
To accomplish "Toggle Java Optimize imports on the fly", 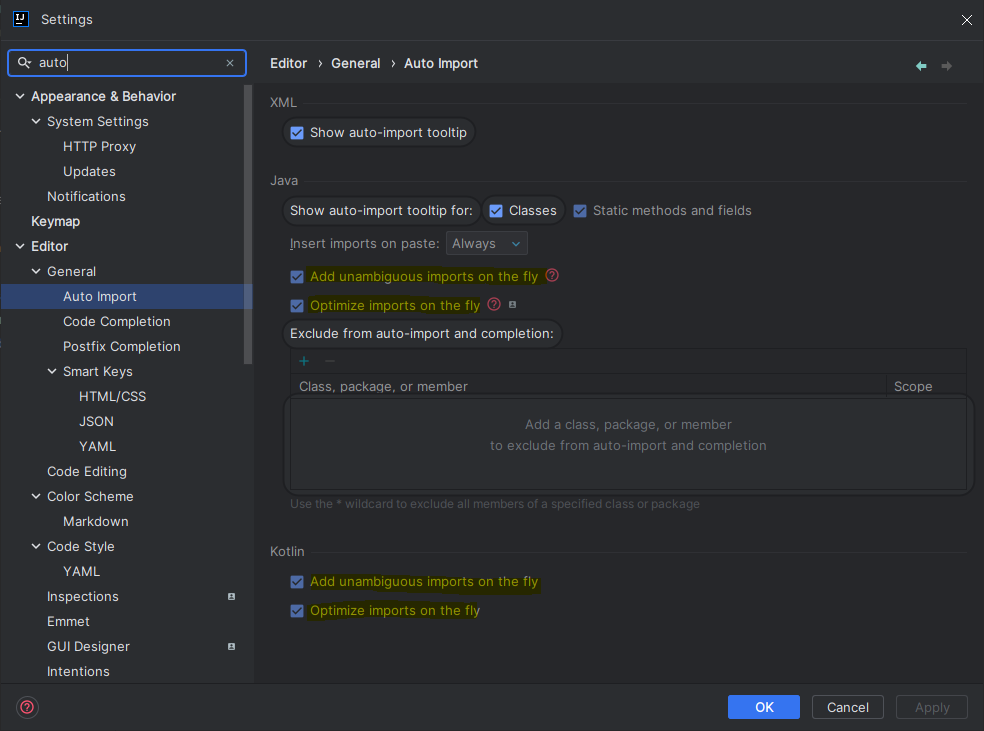I will tap(297, 306).
